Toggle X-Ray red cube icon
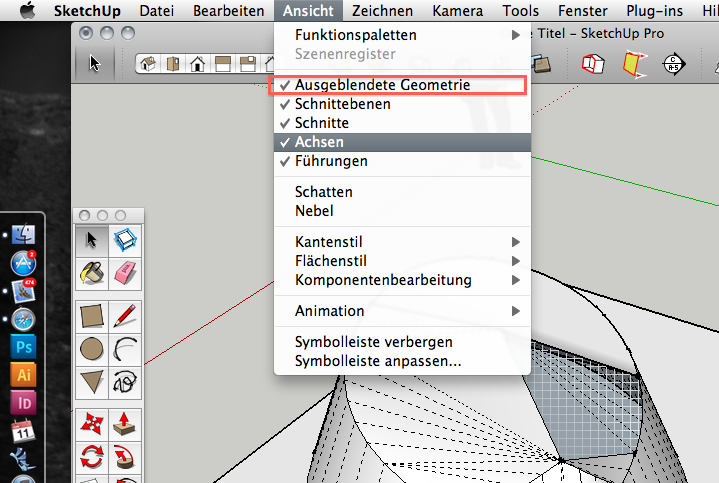Screen dimensions: 719x483 tap(593, 64)
